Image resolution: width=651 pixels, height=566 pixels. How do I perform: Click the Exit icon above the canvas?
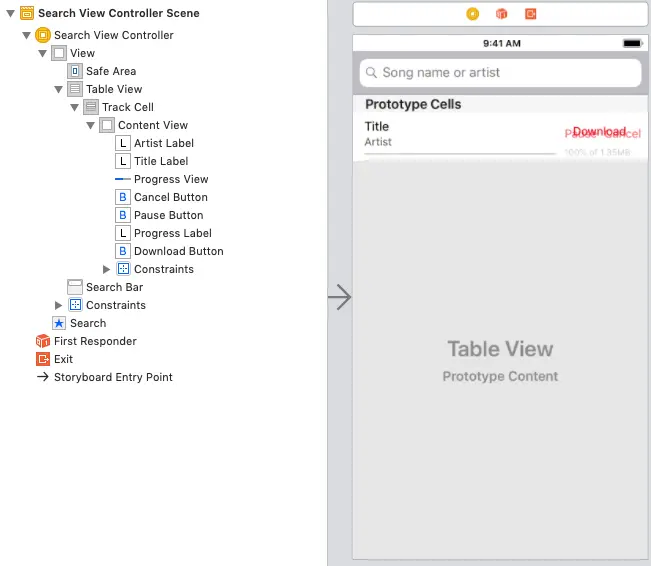tap(530, 14)
